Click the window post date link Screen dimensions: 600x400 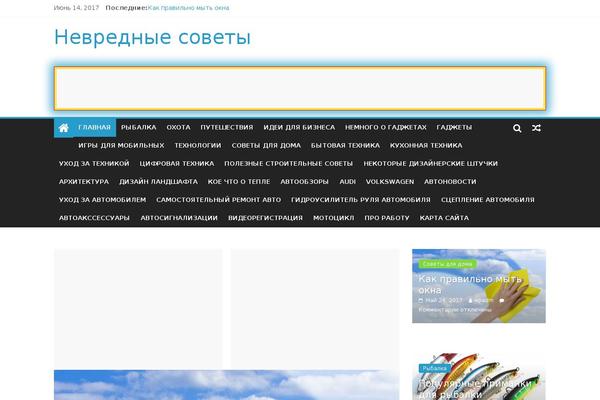click(443, 300)
